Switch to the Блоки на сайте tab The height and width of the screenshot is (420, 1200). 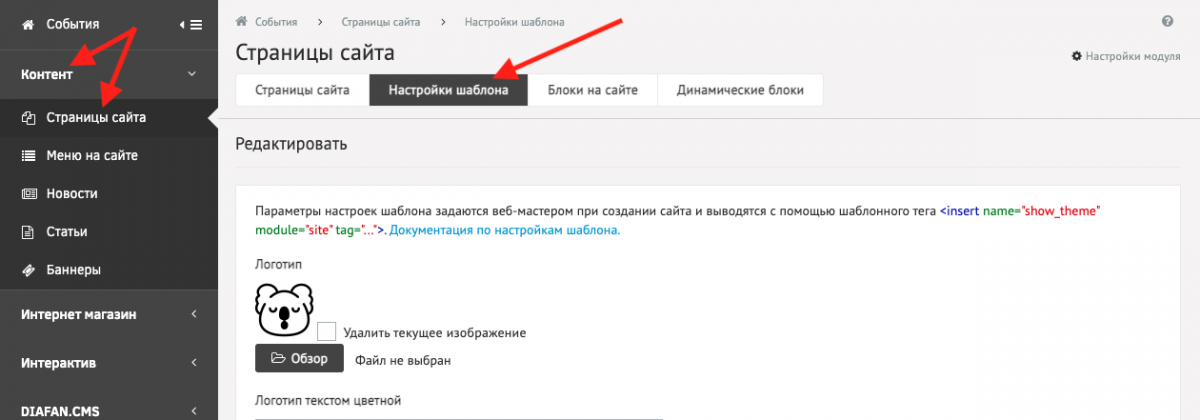[593, 90]
